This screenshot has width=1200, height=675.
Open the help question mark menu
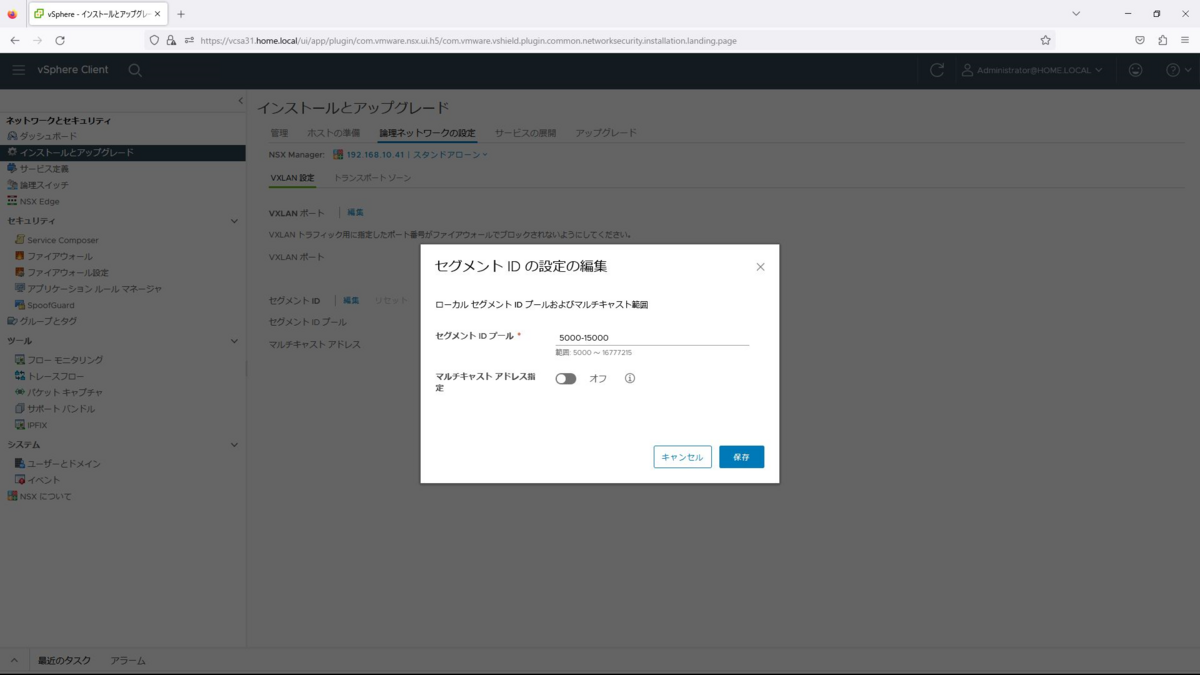coord(1179,70)
